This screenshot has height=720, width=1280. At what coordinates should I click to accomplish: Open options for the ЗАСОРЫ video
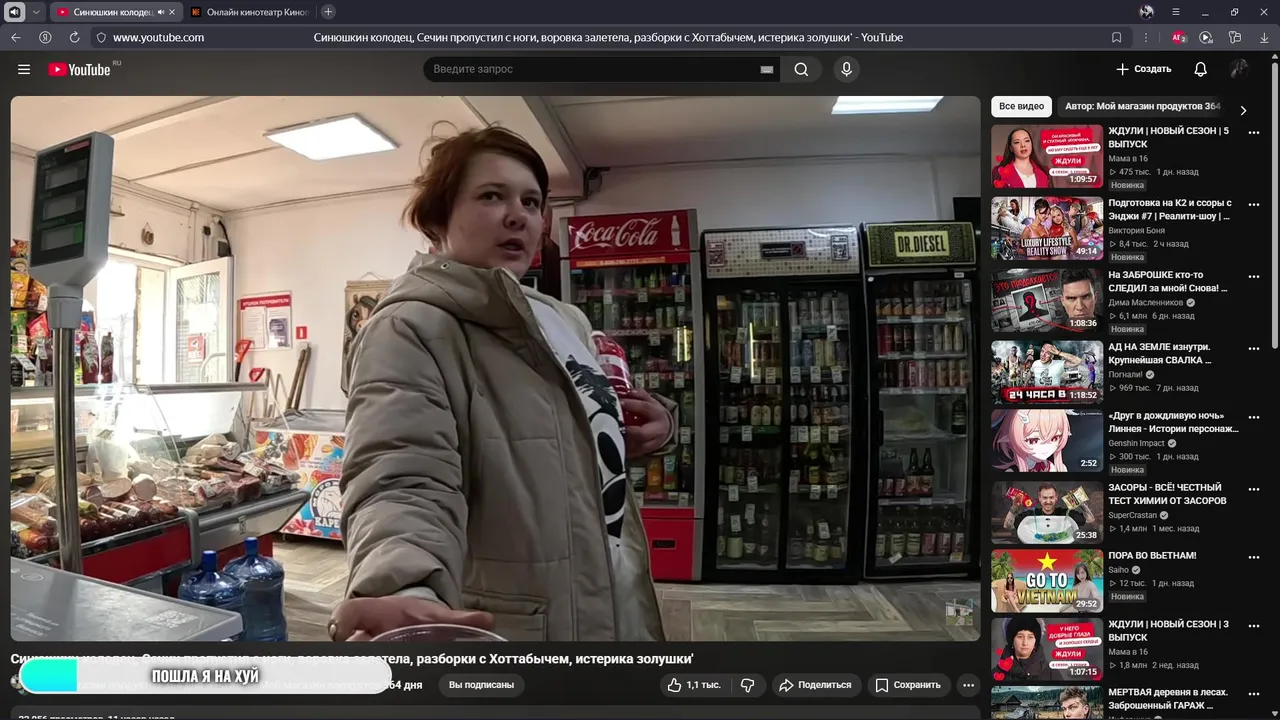pyautogui.click(x=1254, y=489)
